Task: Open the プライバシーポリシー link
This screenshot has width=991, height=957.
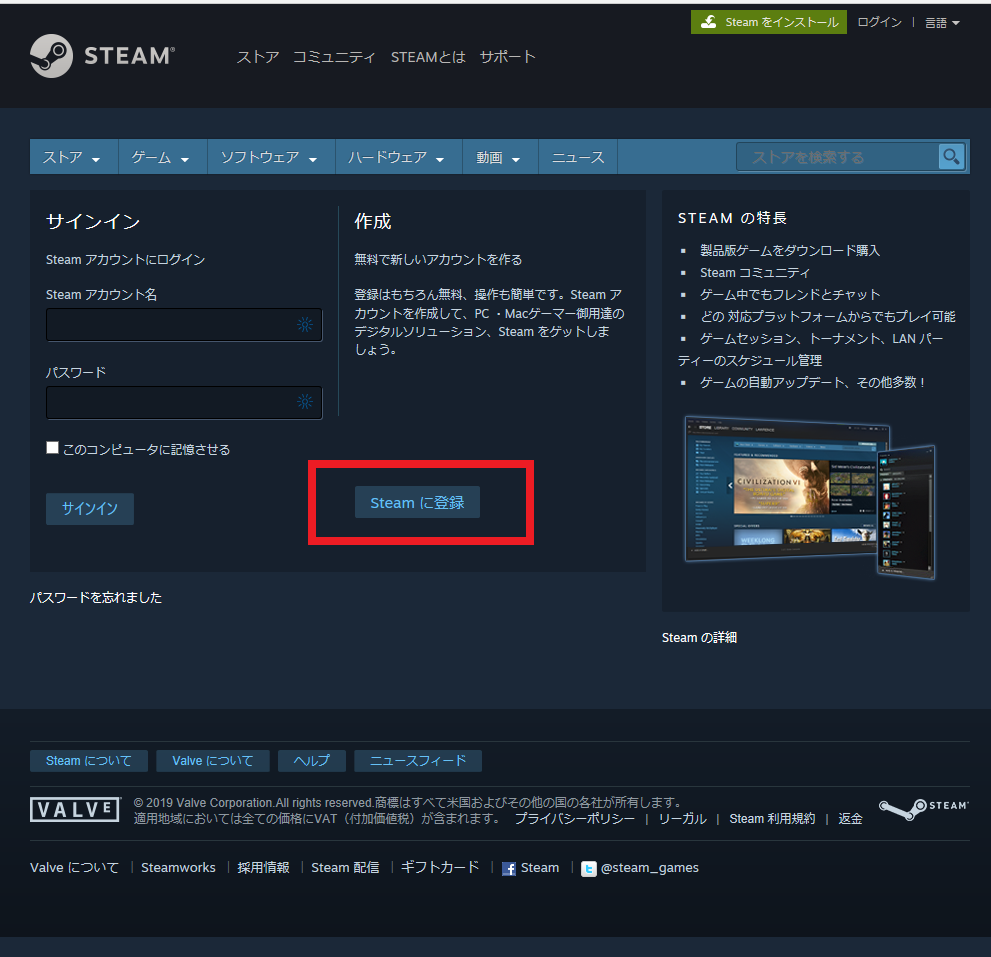Action: 575,819
